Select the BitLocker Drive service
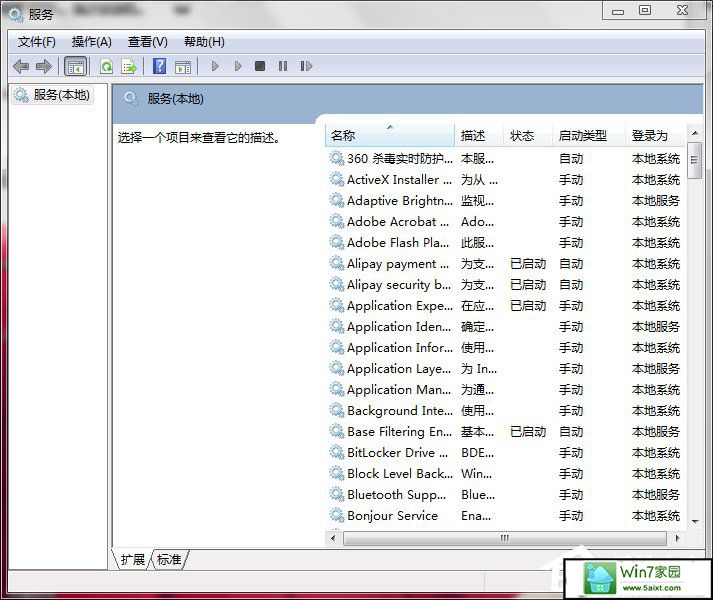713x600 pixels. point(505,453)
